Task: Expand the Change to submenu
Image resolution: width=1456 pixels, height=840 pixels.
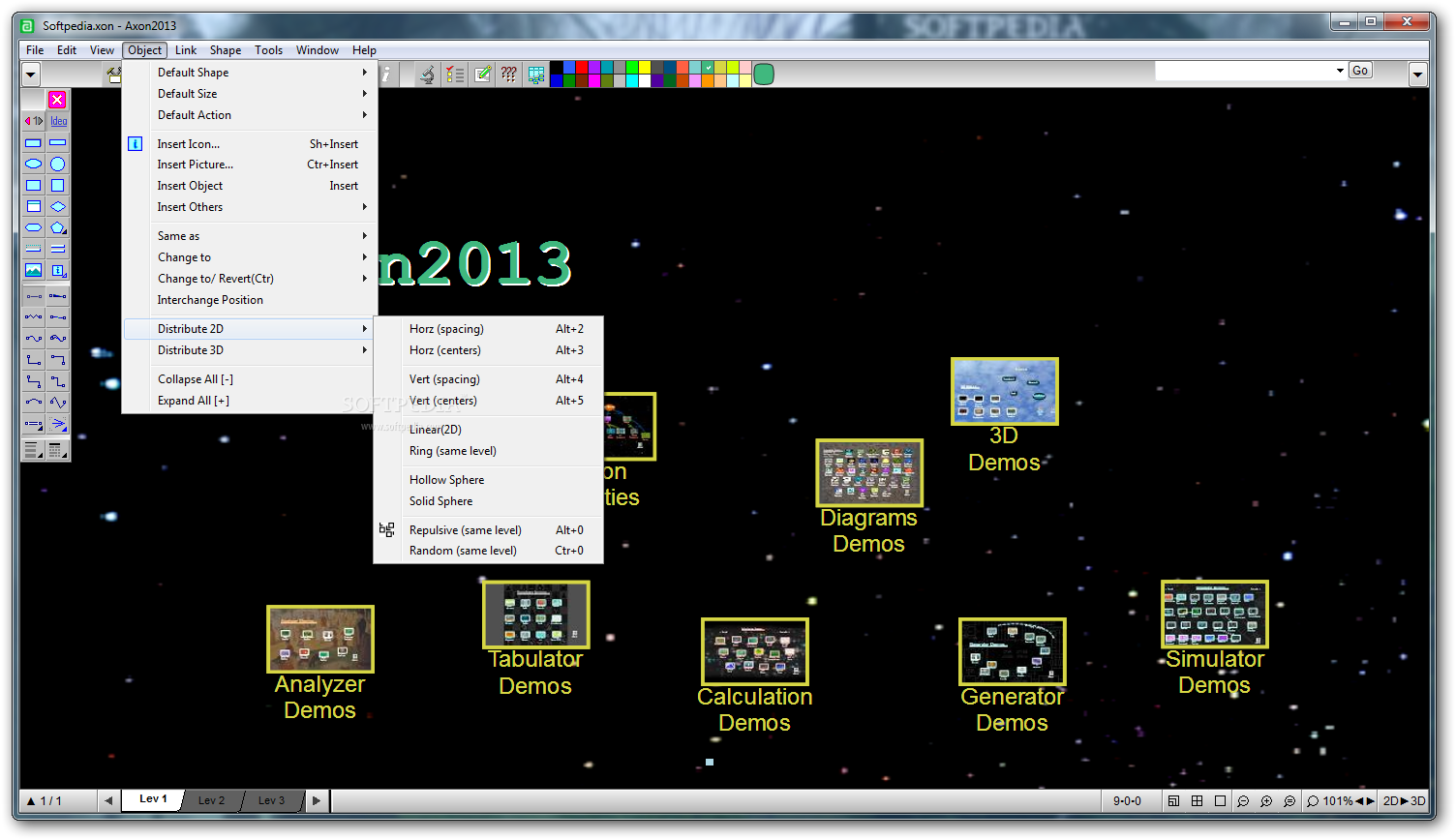Action: point(250,257)
